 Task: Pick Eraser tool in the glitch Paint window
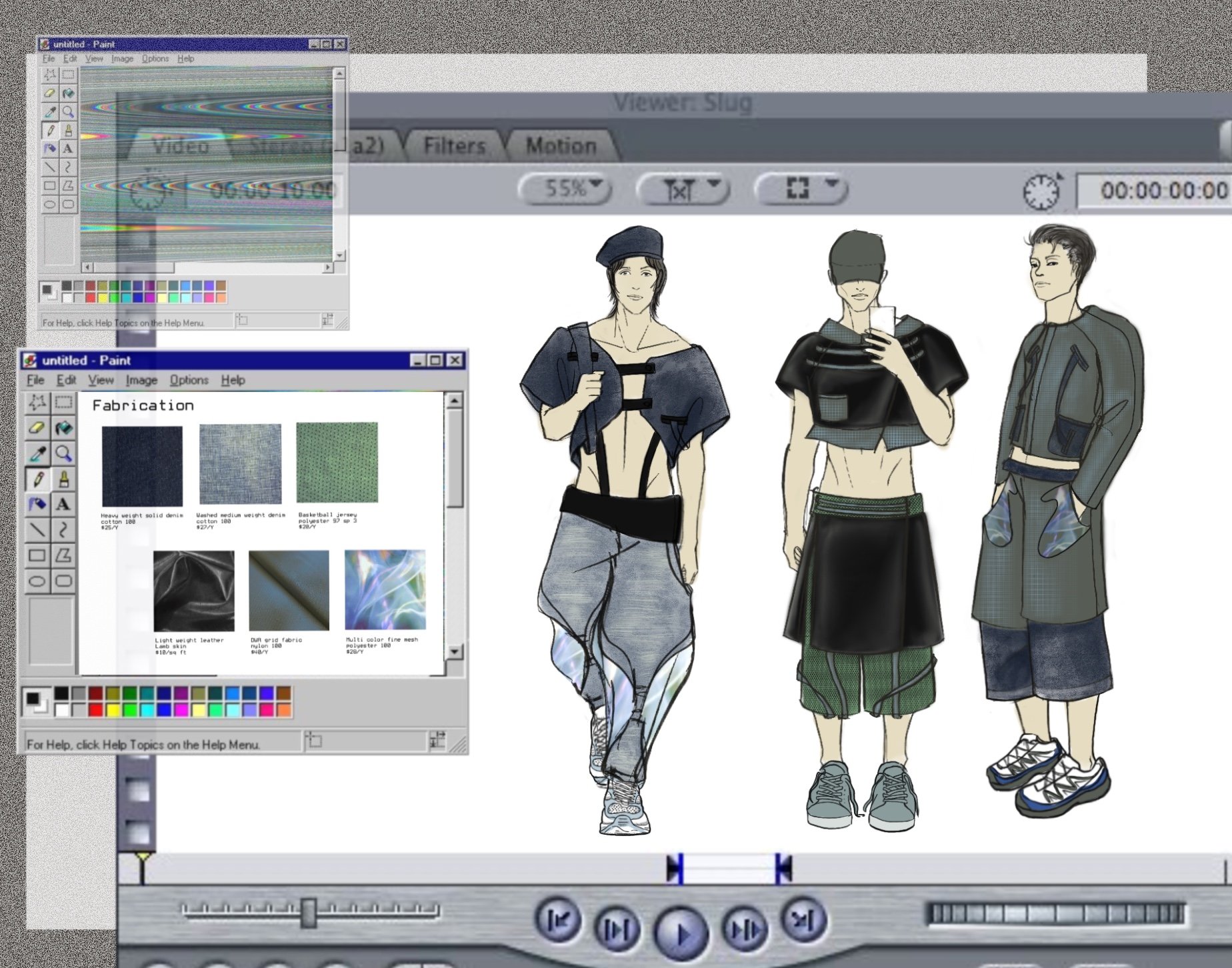pyautogui.click(x=50, y=93)
